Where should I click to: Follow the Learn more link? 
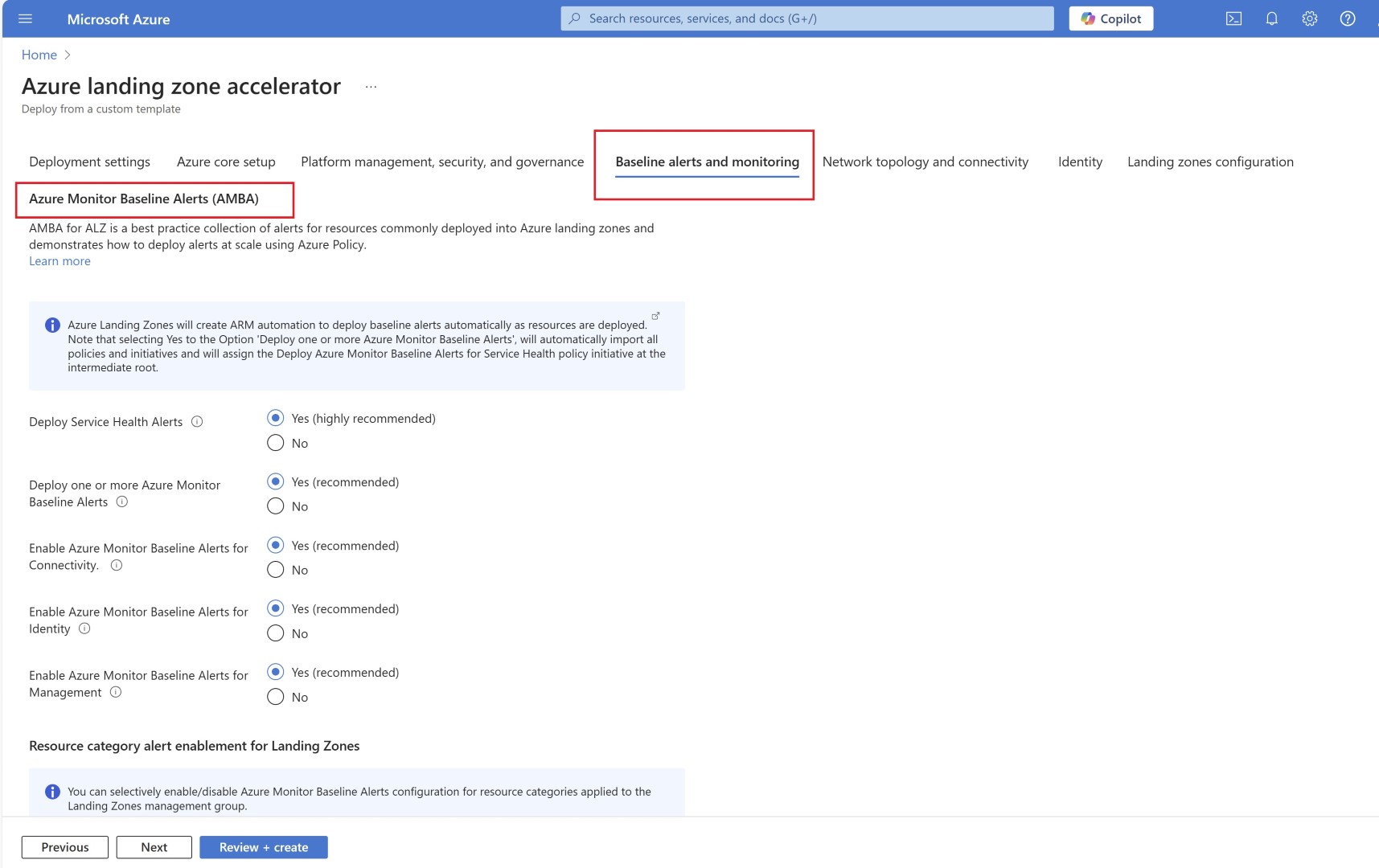pos(60,261)
